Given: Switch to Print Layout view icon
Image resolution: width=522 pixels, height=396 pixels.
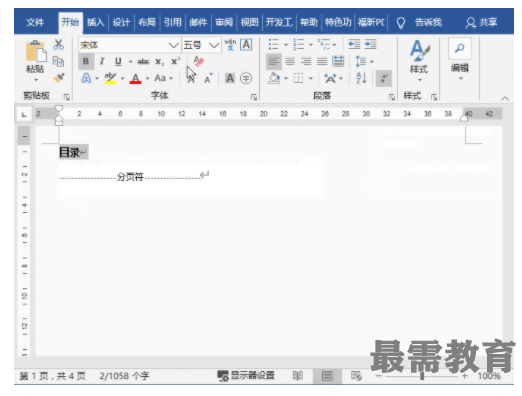Looking at the screenshot, I should (327, 376).
